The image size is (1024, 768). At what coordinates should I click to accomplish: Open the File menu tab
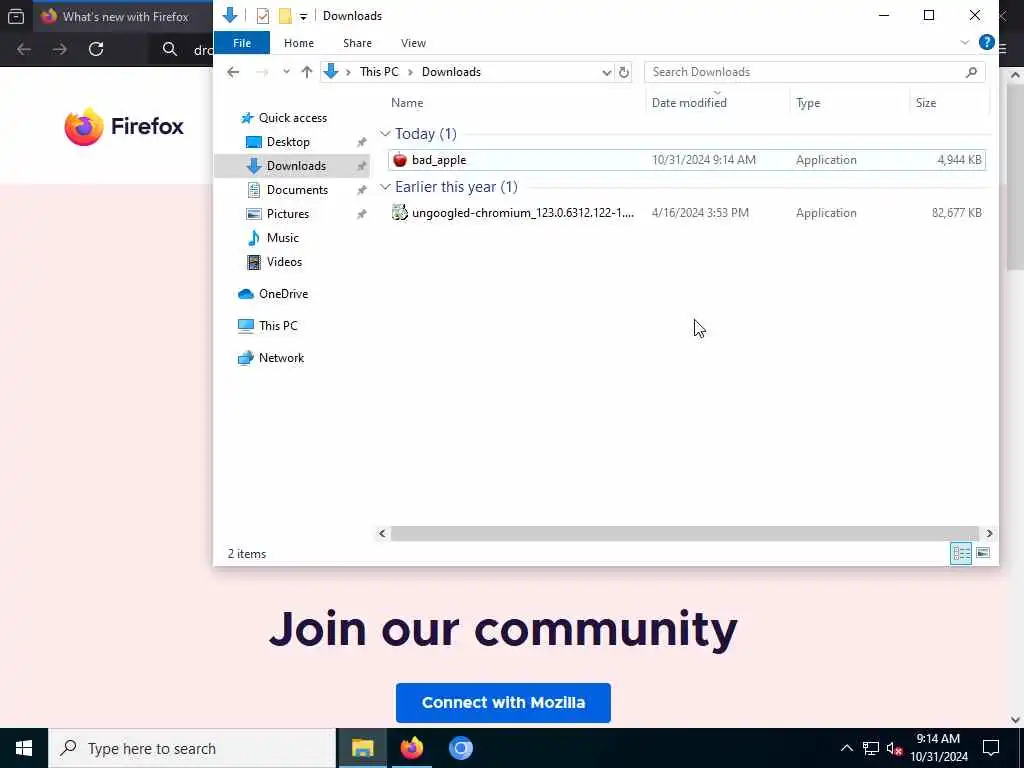click(242, 42)
